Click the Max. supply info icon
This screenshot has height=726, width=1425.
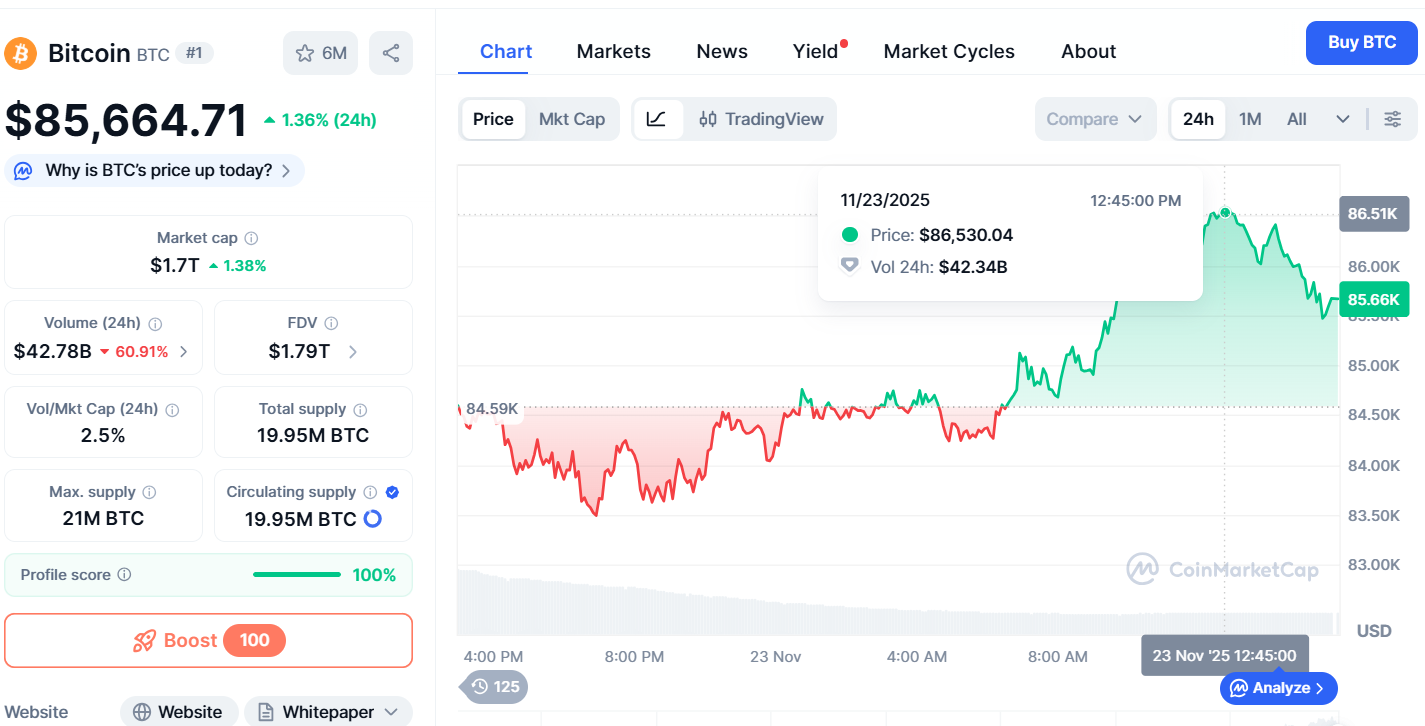149,492
